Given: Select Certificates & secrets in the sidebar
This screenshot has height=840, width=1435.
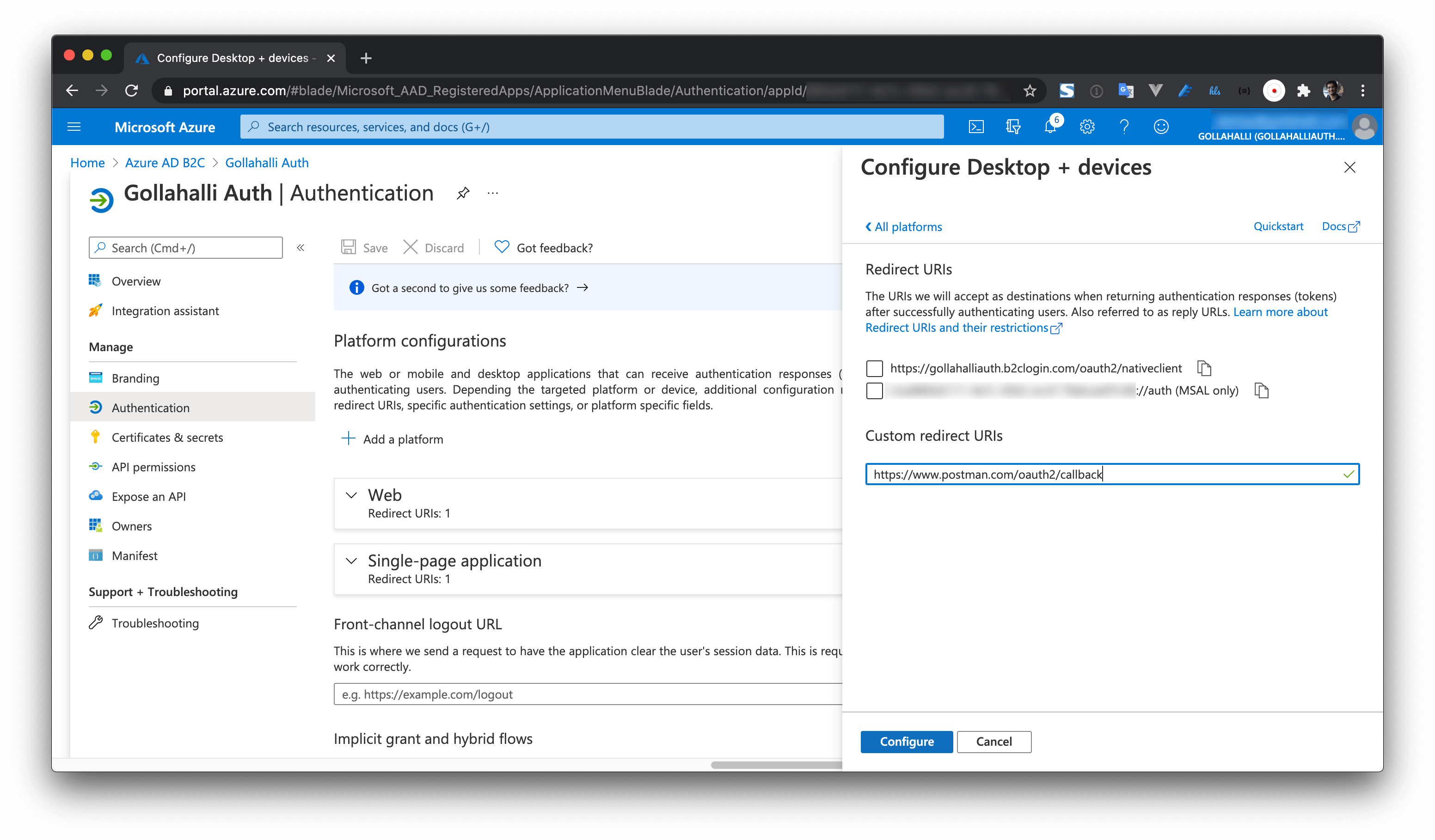Looking at the screenshot, I should point(167,437).
